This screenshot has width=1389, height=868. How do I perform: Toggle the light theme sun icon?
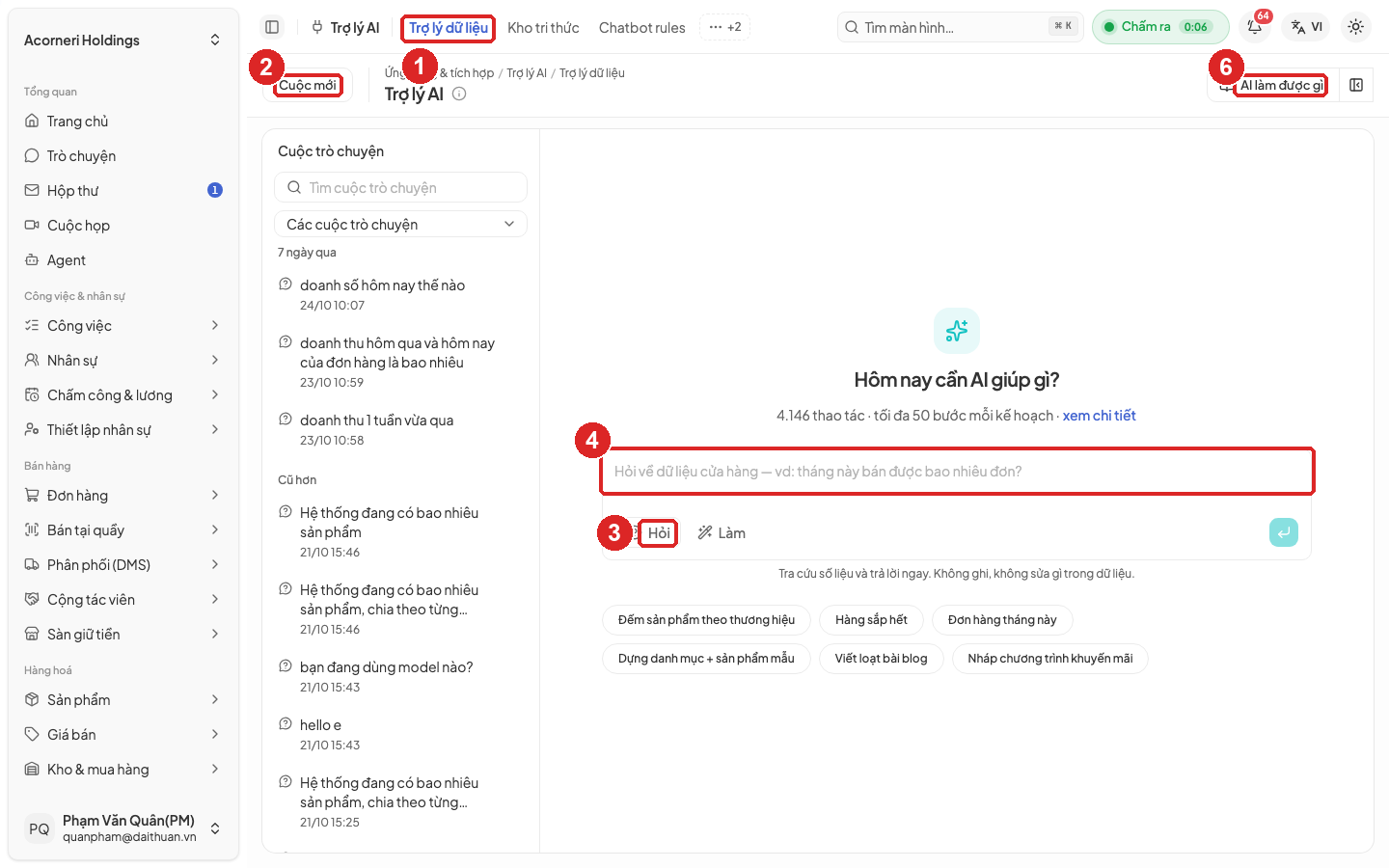(x=1356, y=27)
